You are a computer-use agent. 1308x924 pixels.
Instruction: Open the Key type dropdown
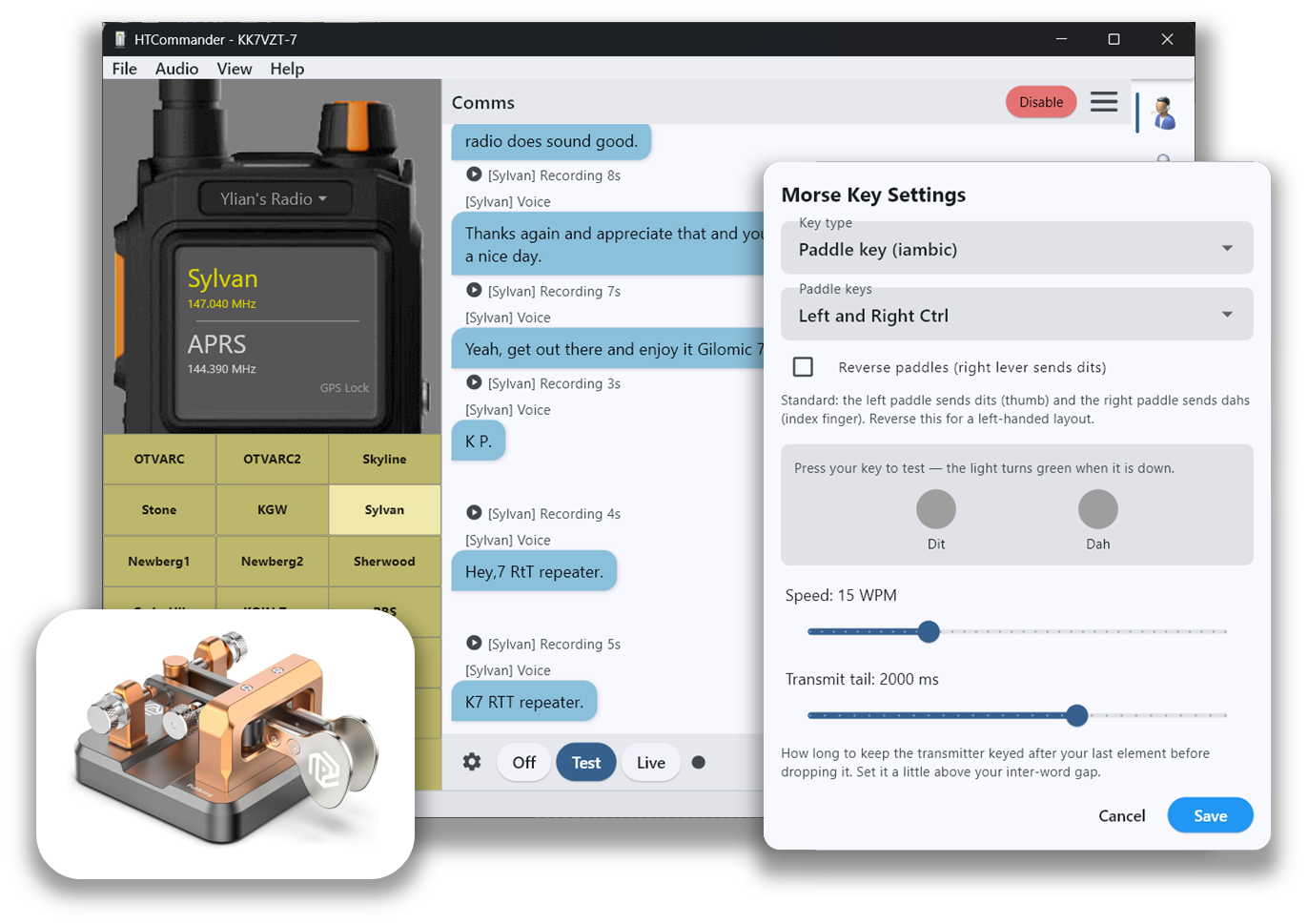[x=1016, y=248]
